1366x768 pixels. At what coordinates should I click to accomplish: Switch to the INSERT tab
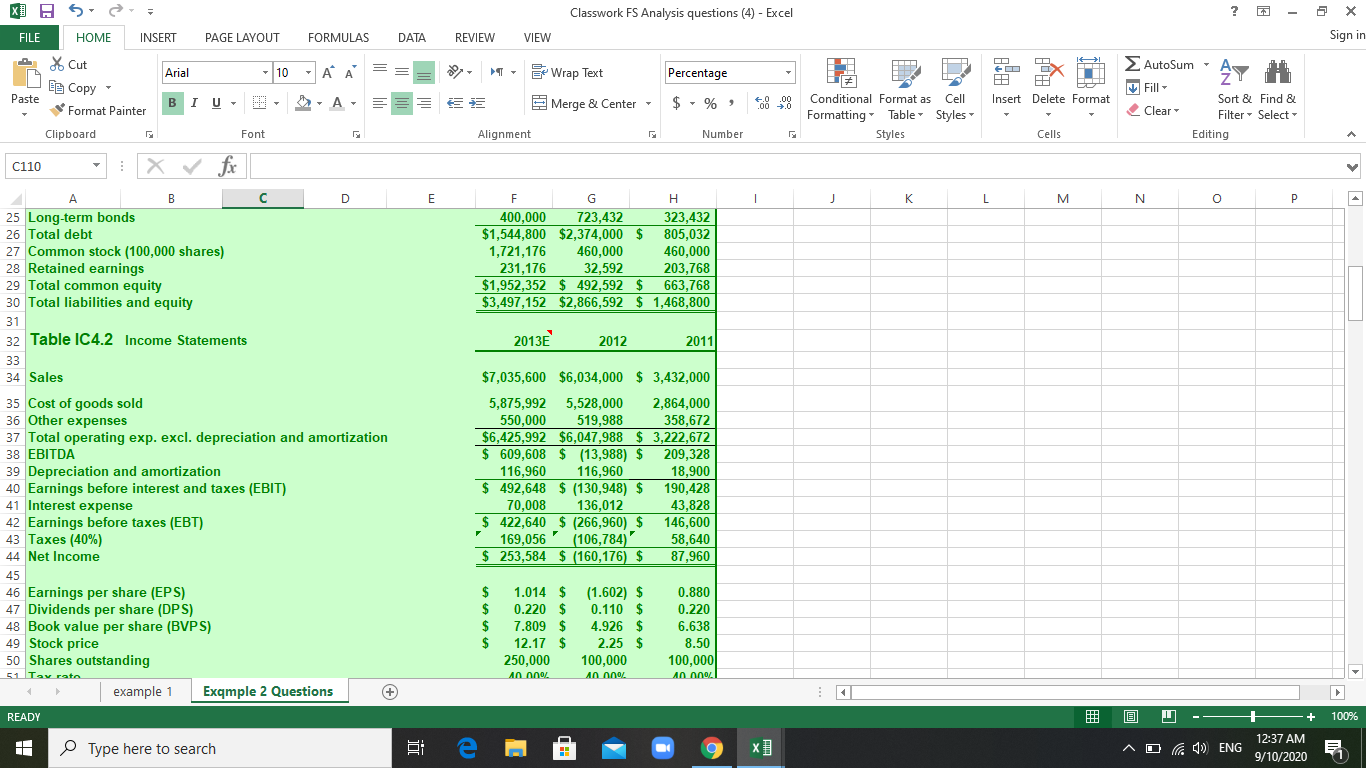pos(158,37)
